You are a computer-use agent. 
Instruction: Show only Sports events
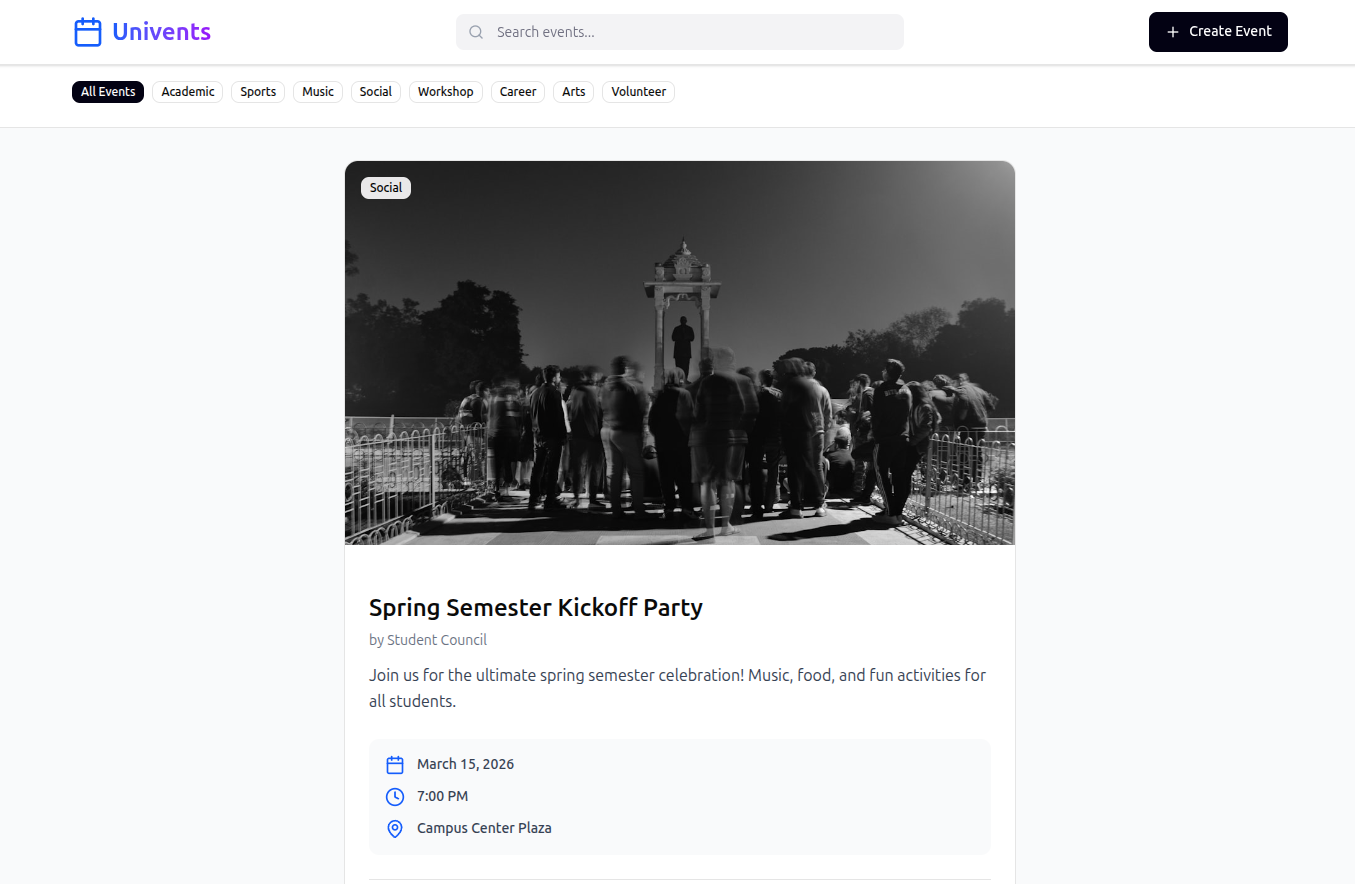point(258,92)
